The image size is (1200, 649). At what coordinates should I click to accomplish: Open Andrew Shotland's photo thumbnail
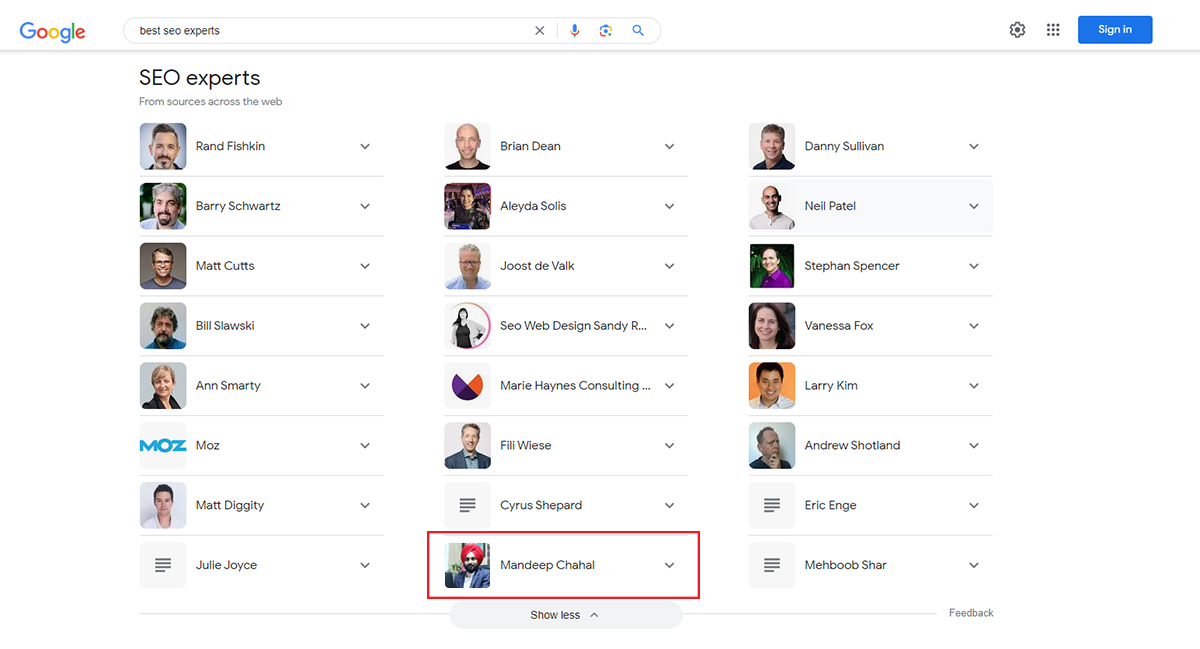(772, 446)
